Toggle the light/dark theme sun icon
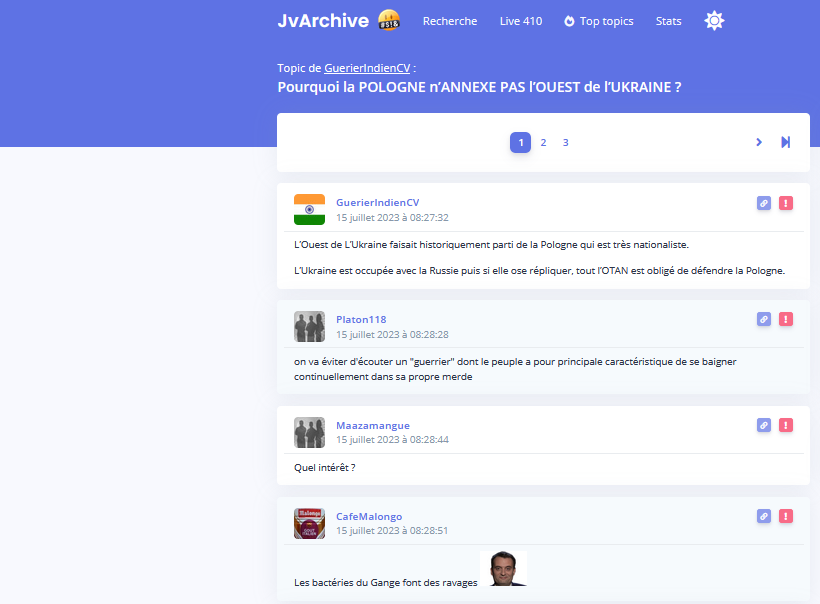The height and width of the screenshot is (604, 820). click(x=714, y=21)
